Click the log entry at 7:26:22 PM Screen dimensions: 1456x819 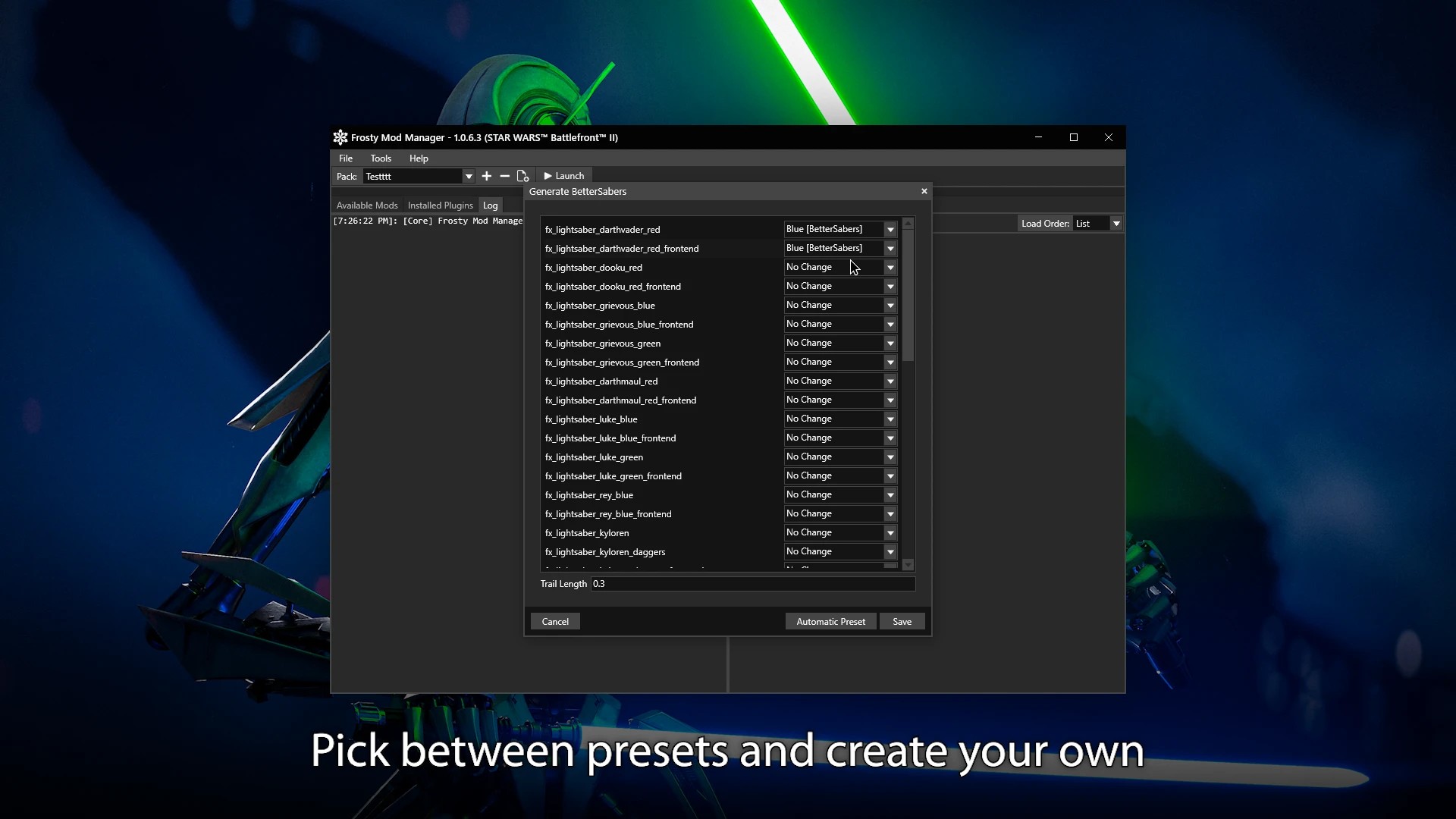[x=428, y=221]
